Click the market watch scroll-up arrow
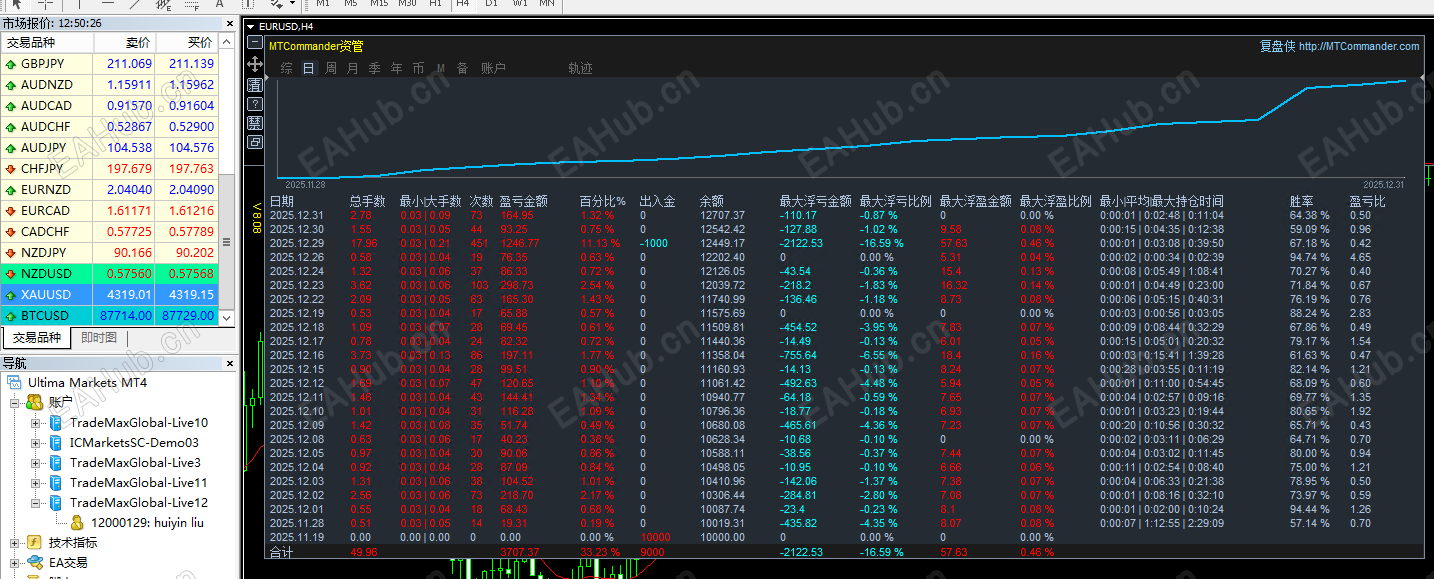Viewport: 1434px width, 579px height. (x=226, y=43)
